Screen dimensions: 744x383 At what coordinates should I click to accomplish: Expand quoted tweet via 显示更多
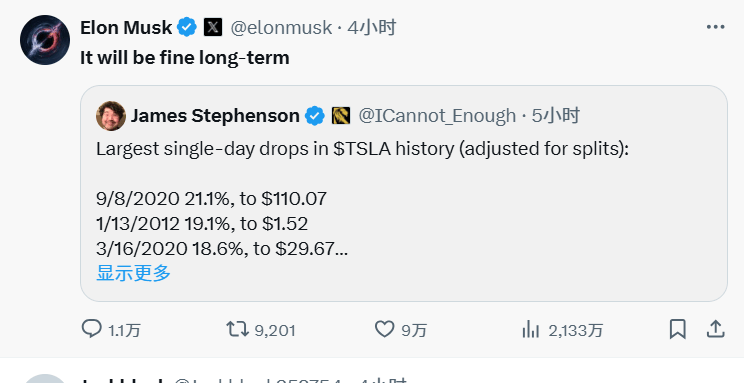click(133, 273)
